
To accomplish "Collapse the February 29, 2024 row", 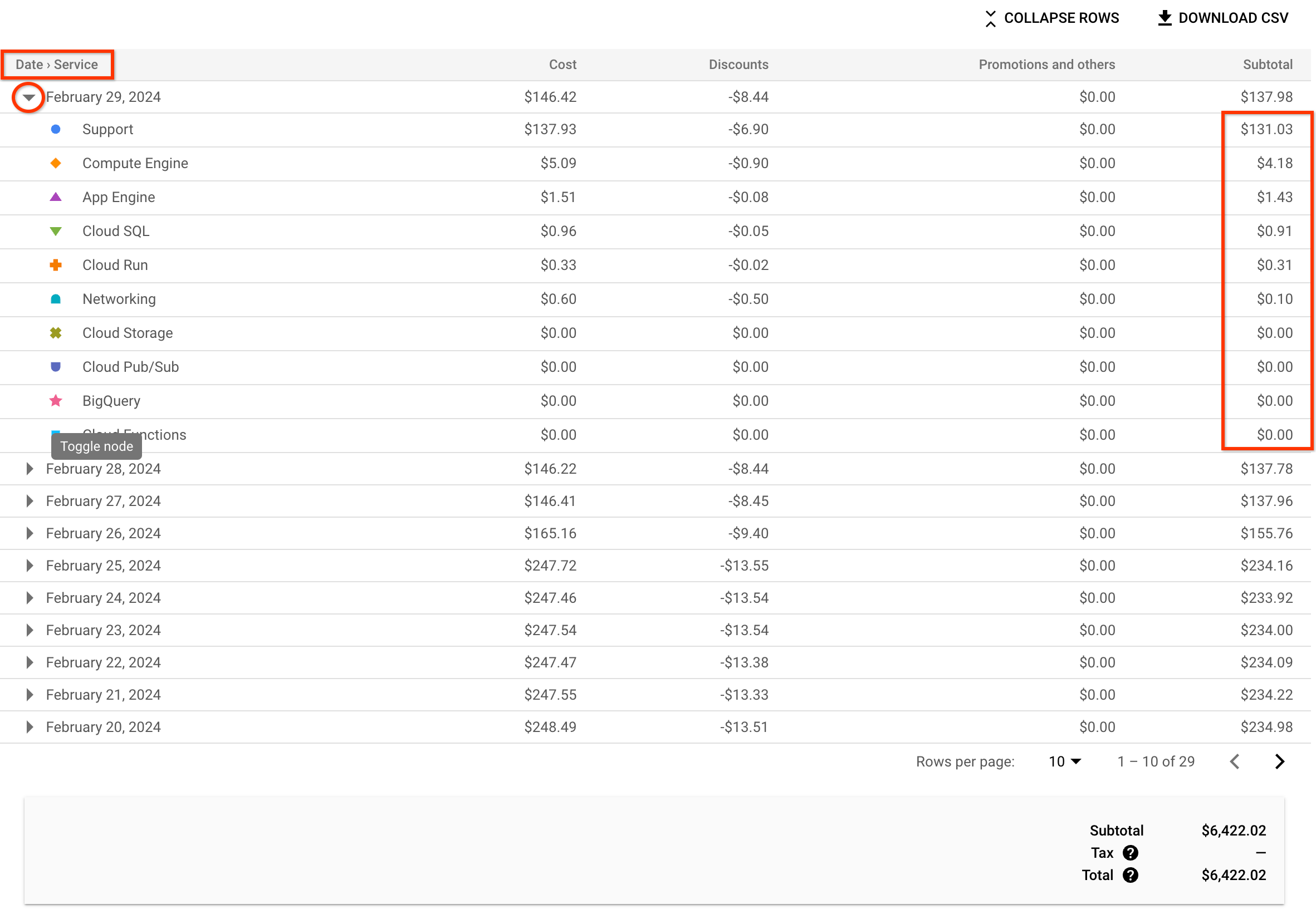I will click(x=30, y=97).
